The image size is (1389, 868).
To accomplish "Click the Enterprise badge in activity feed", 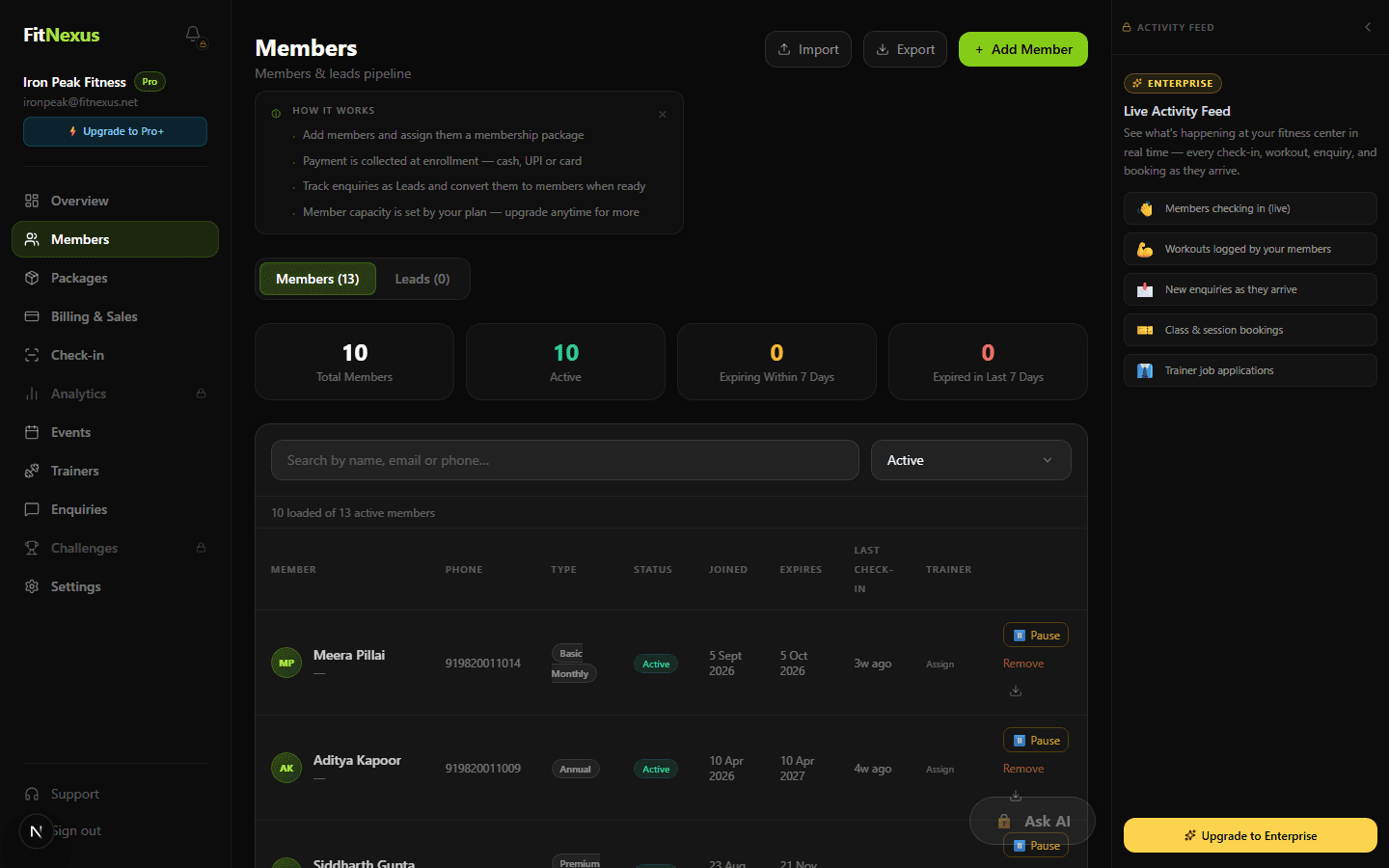I will pyautogui.click(x=1173, y=83).
